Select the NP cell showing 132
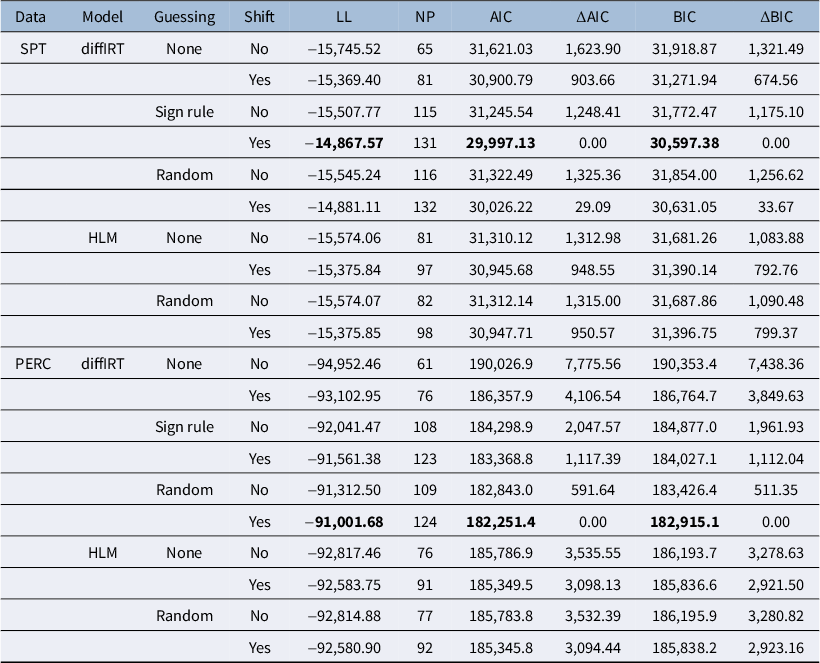820x663 pixels. [x=425, y=207]
